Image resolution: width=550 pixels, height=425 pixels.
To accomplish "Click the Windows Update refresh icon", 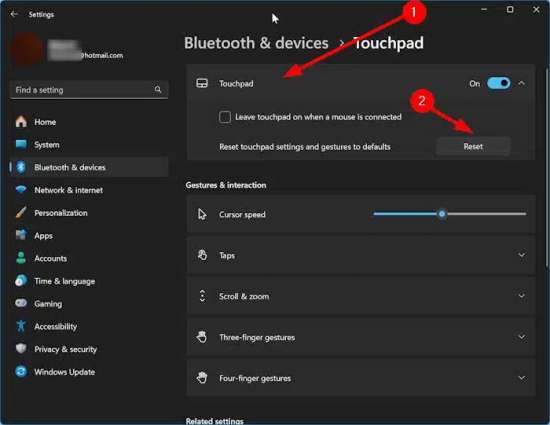I will (21, 371).
